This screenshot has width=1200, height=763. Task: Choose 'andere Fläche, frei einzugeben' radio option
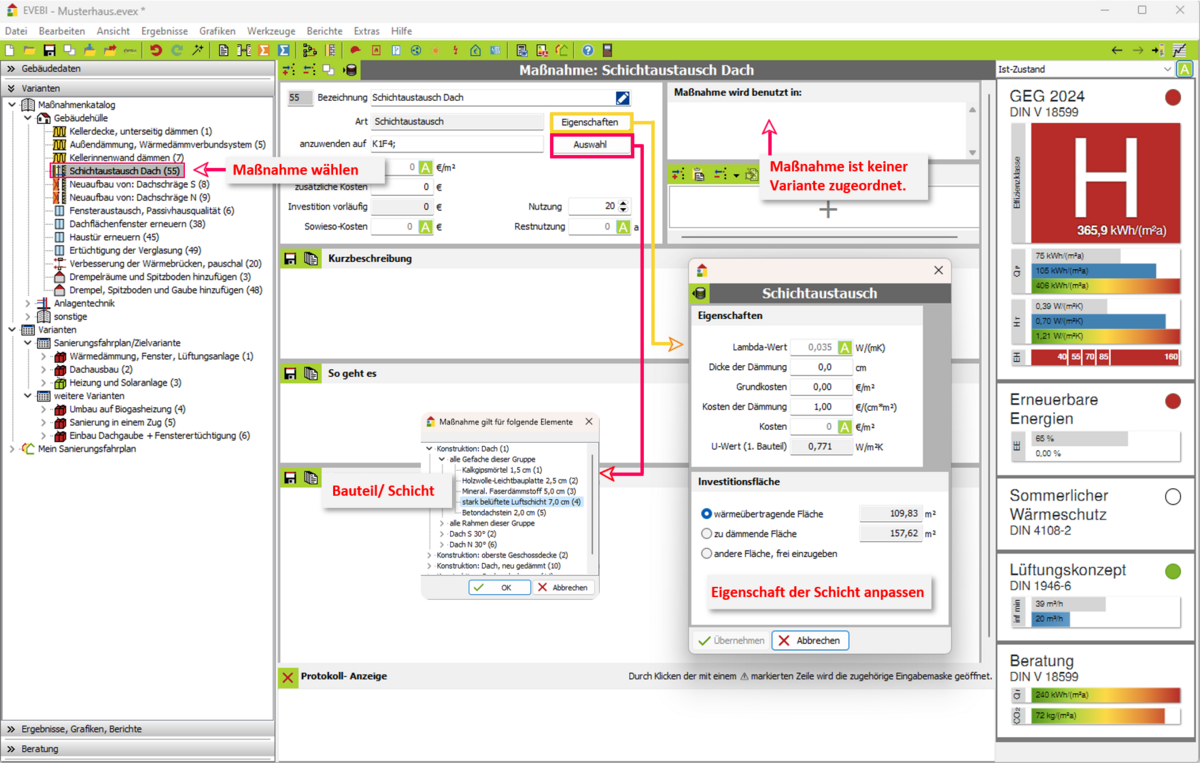(x=706, y=553)
